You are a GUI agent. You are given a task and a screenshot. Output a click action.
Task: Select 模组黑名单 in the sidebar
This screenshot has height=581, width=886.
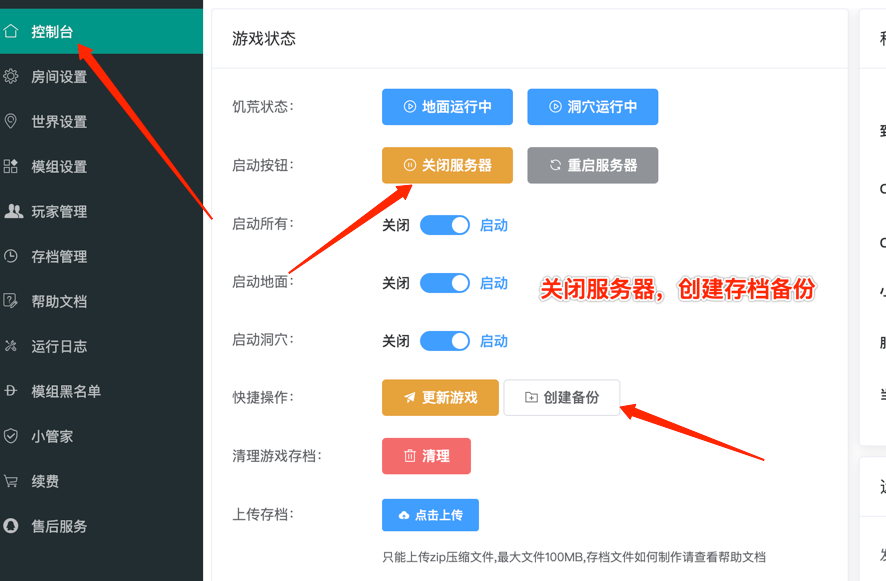click(66, 391)
